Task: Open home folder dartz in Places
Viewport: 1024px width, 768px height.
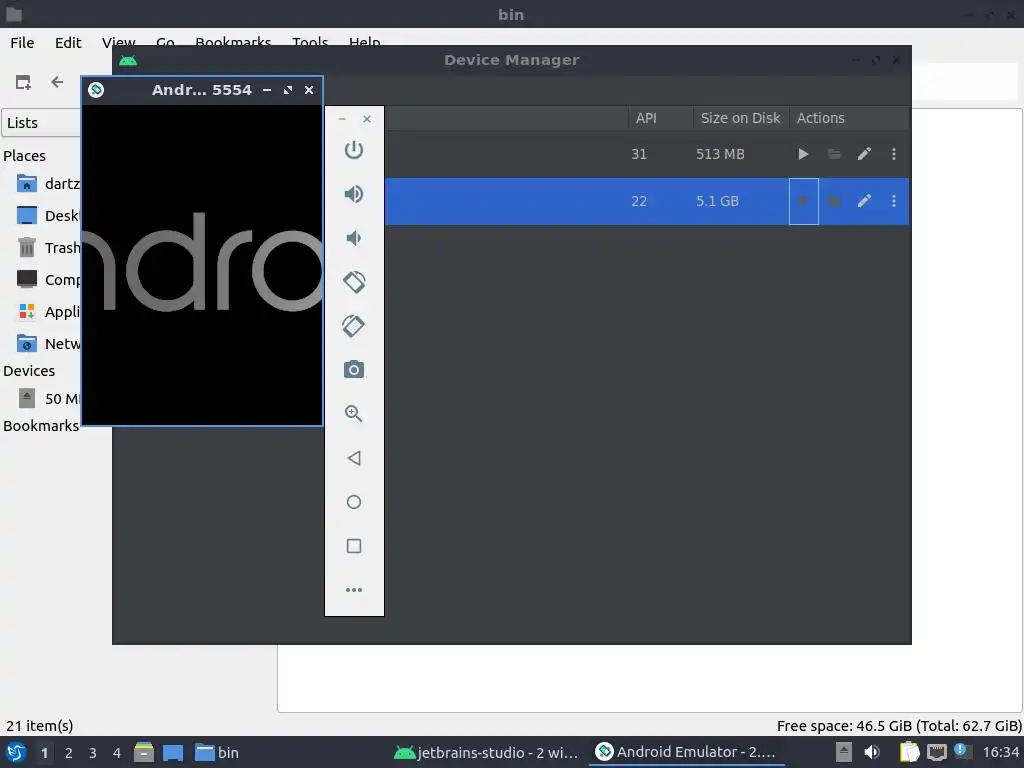Action: point(49,184)
